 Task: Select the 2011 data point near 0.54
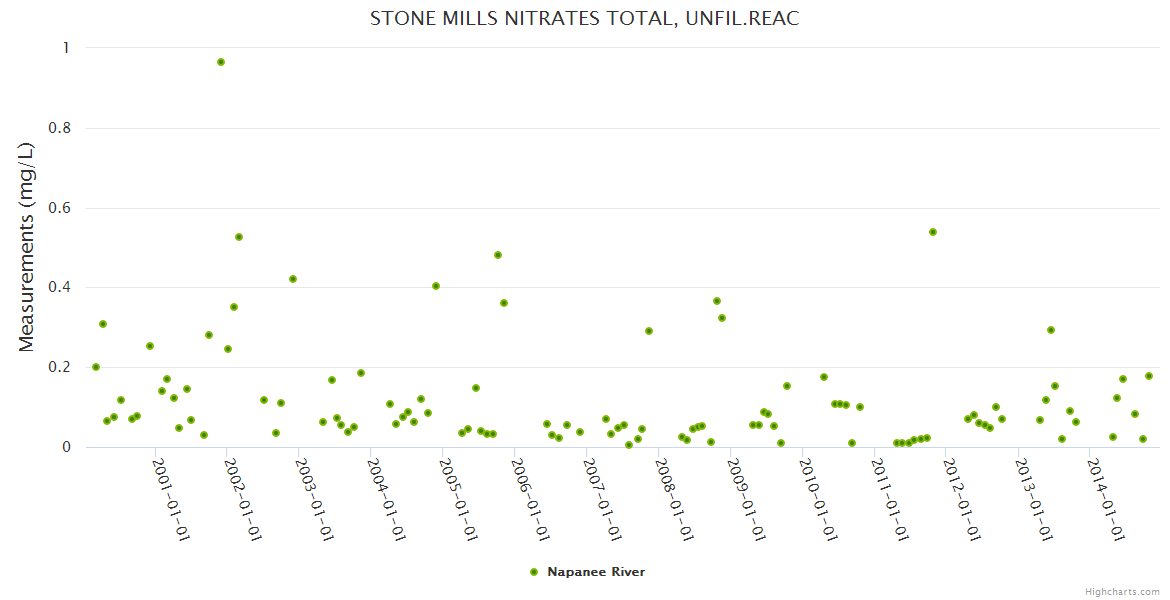933,232
